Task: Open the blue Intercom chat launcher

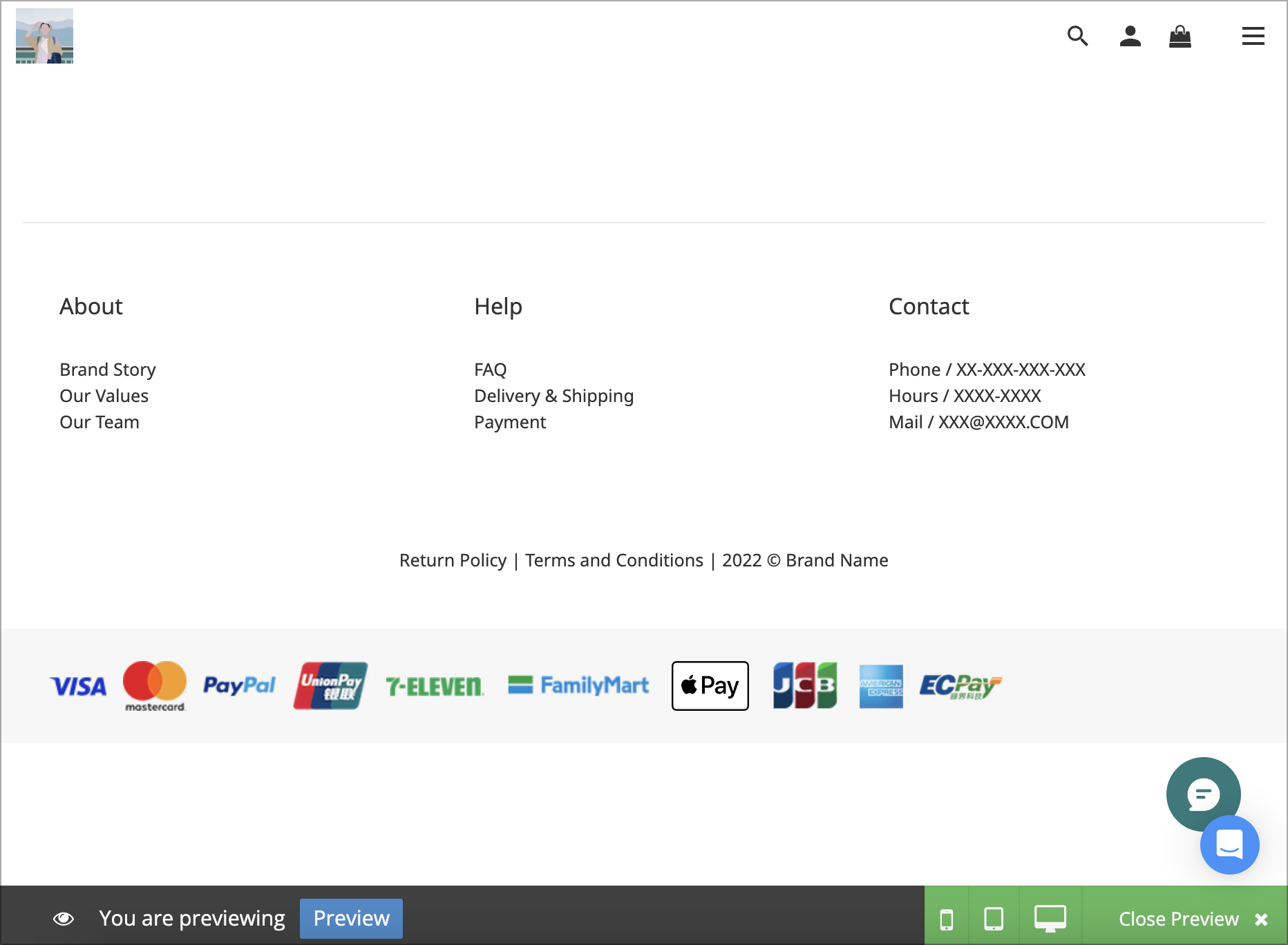Action: pyautogui.click(x=1229, y=845)
